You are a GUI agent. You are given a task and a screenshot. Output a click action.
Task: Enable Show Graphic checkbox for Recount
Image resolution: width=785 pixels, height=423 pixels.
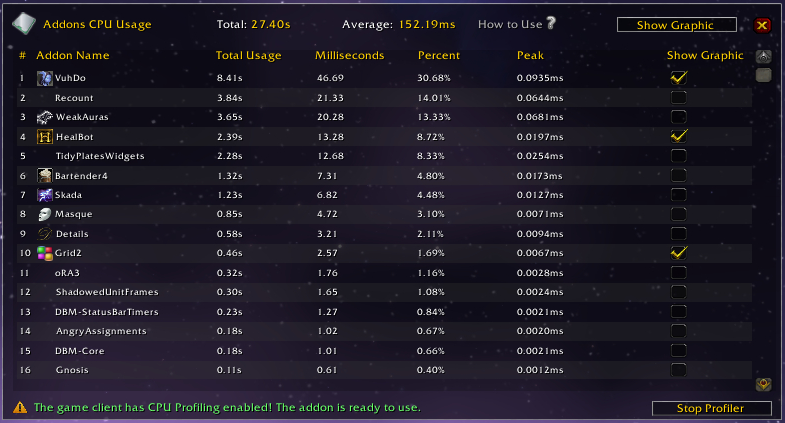pyautogui.click(x=679, y=97)
